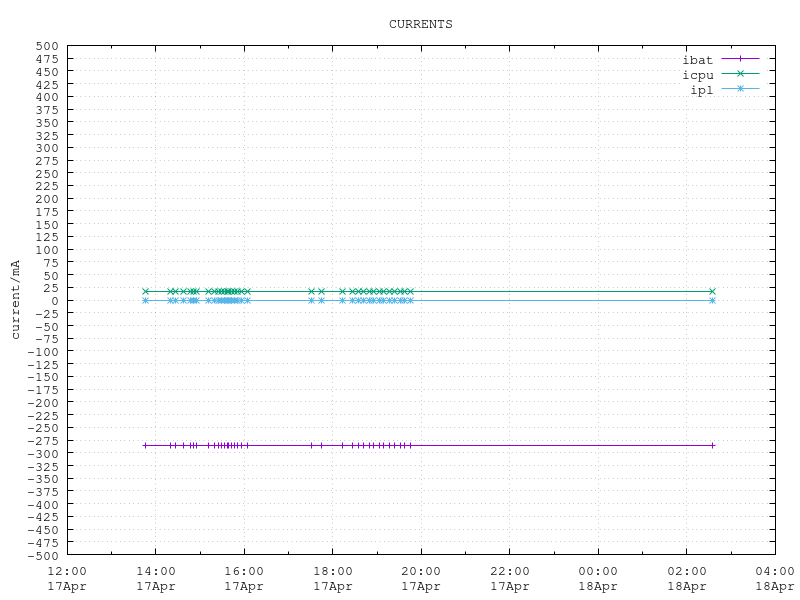This screenshot has width=800, height=600.
Task: Click the 22:00 17Apr x-axis label
Action: (x=510, y=579)
